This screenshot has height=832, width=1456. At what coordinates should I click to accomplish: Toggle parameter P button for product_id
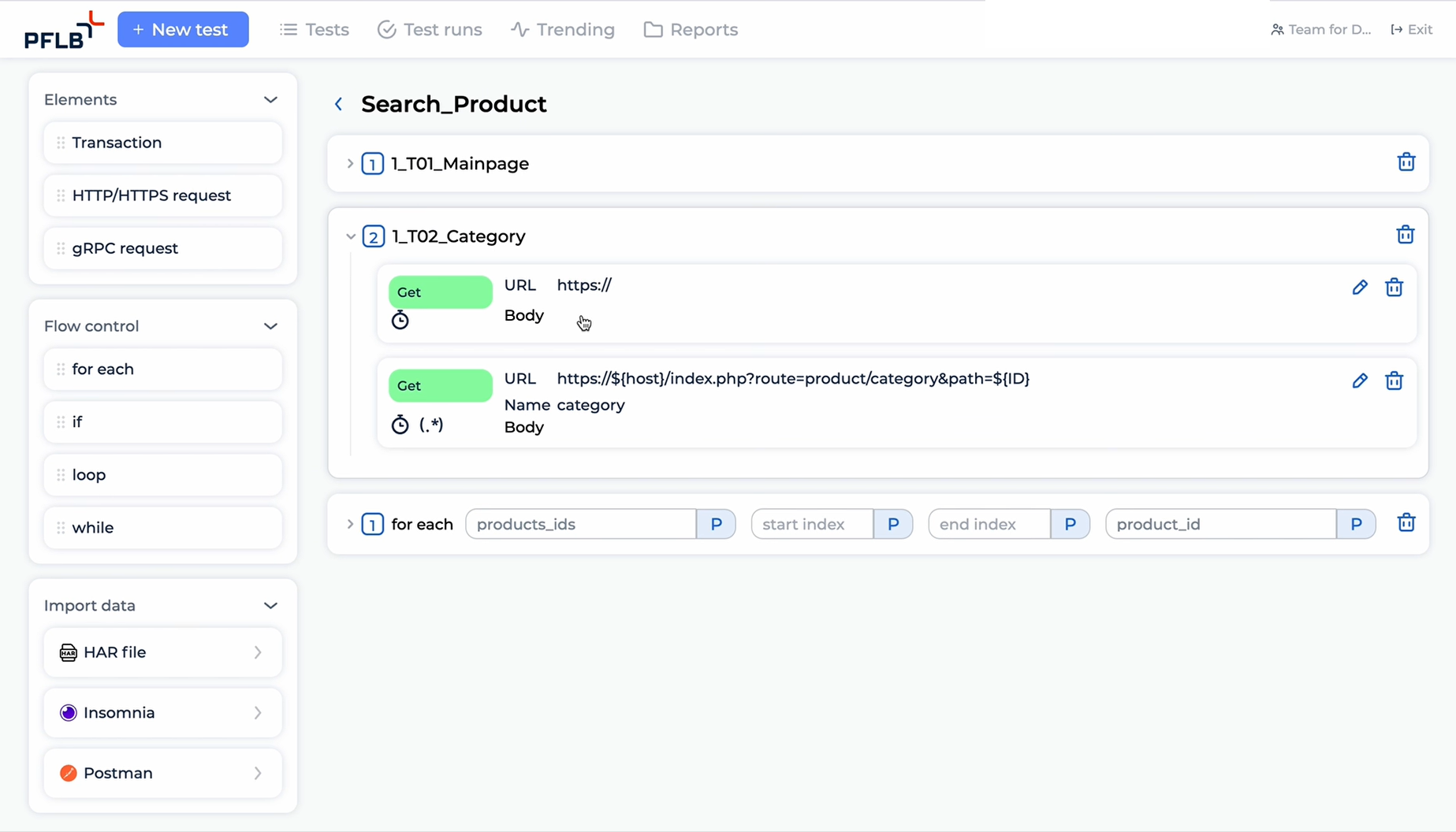pyautogui.click(x=1355, y=524)
